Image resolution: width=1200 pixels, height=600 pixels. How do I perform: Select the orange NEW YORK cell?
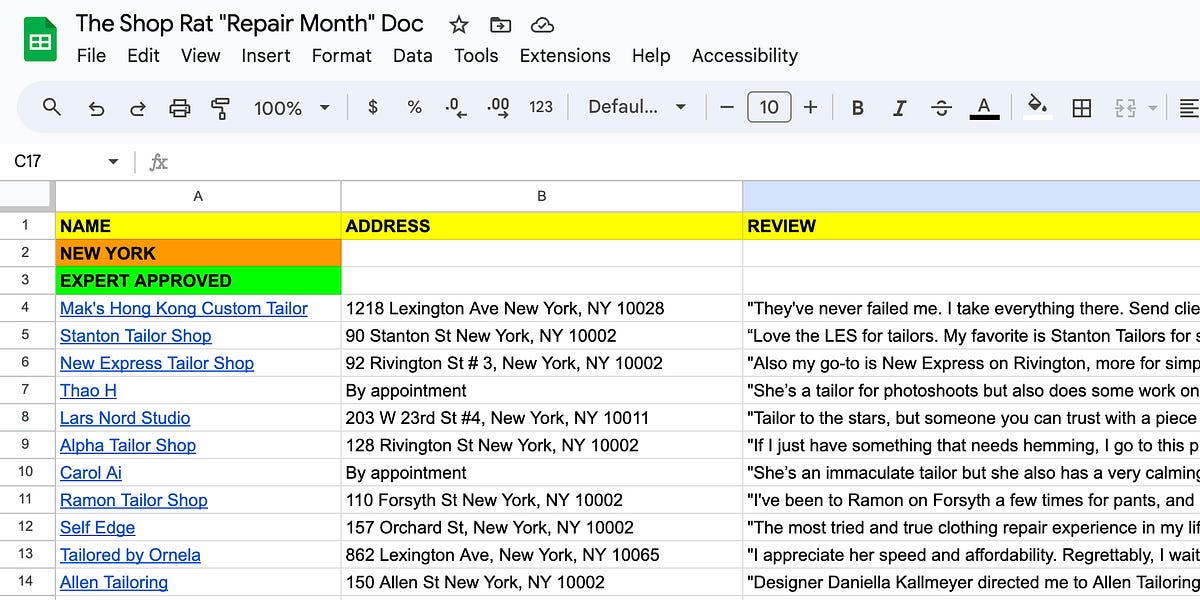198,253
